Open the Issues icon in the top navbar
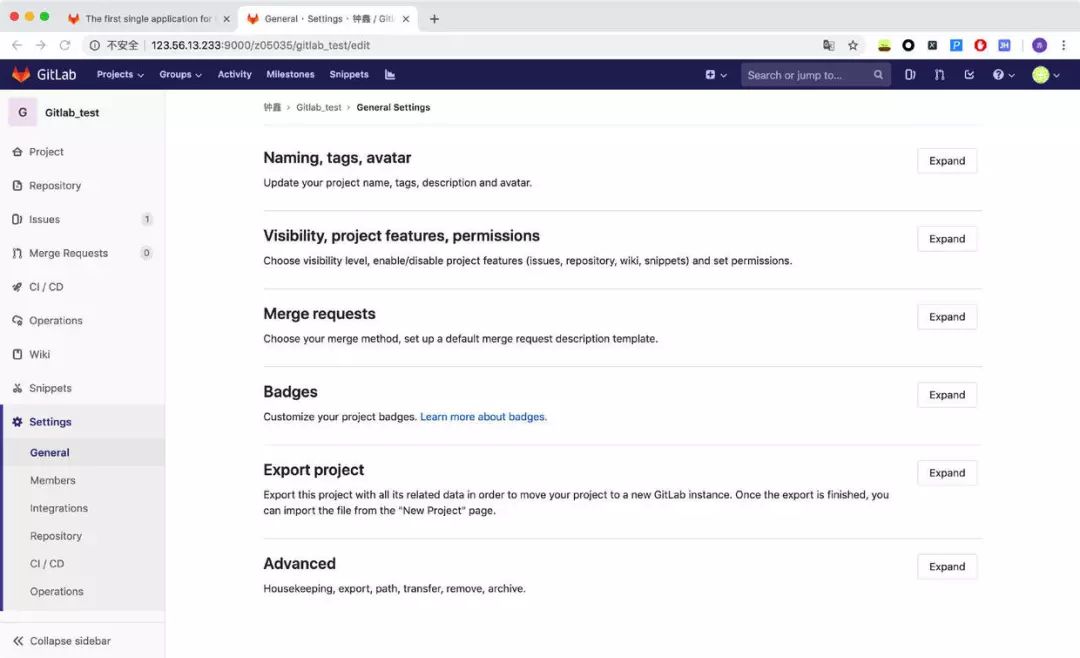 pos(910,74)
